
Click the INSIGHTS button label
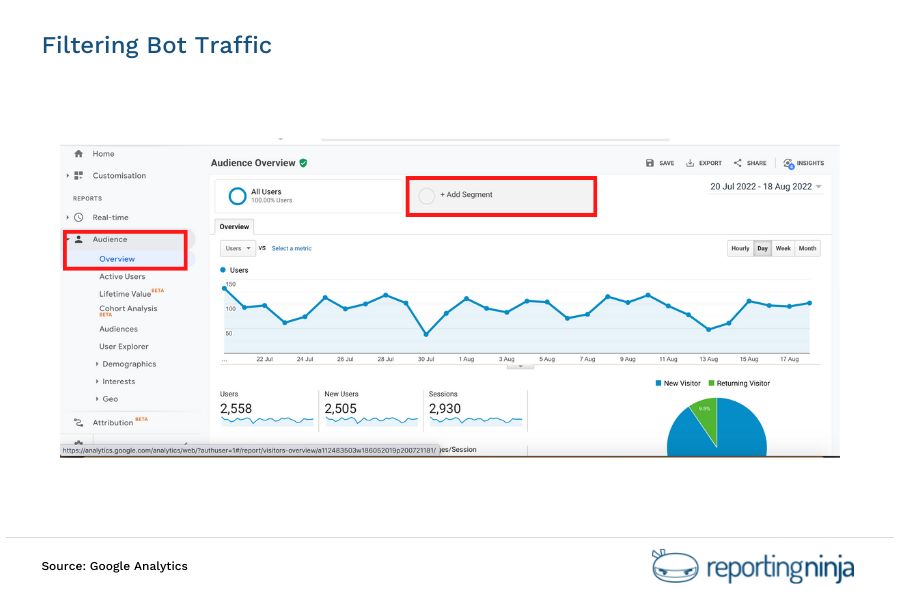click(x=810, y=163)
